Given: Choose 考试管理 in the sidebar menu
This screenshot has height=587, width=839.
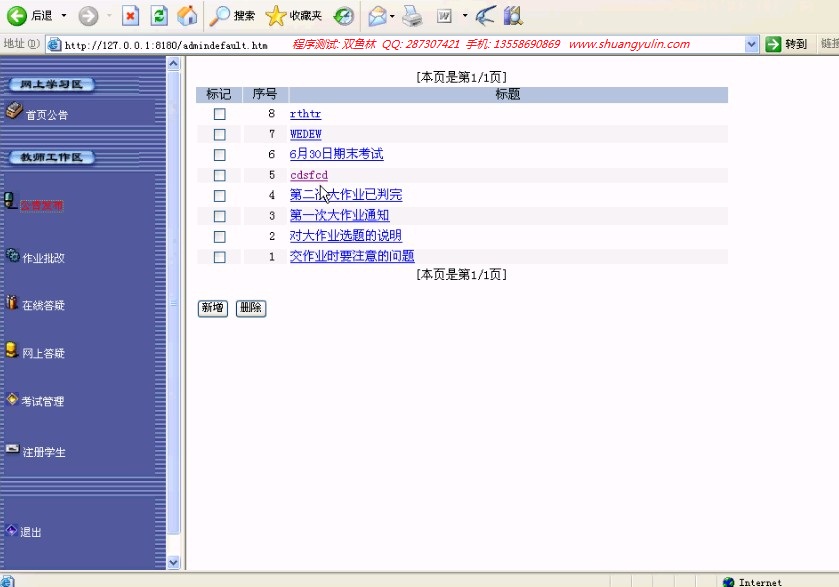Looking at the screenshot, I should [x=43, y=401].
